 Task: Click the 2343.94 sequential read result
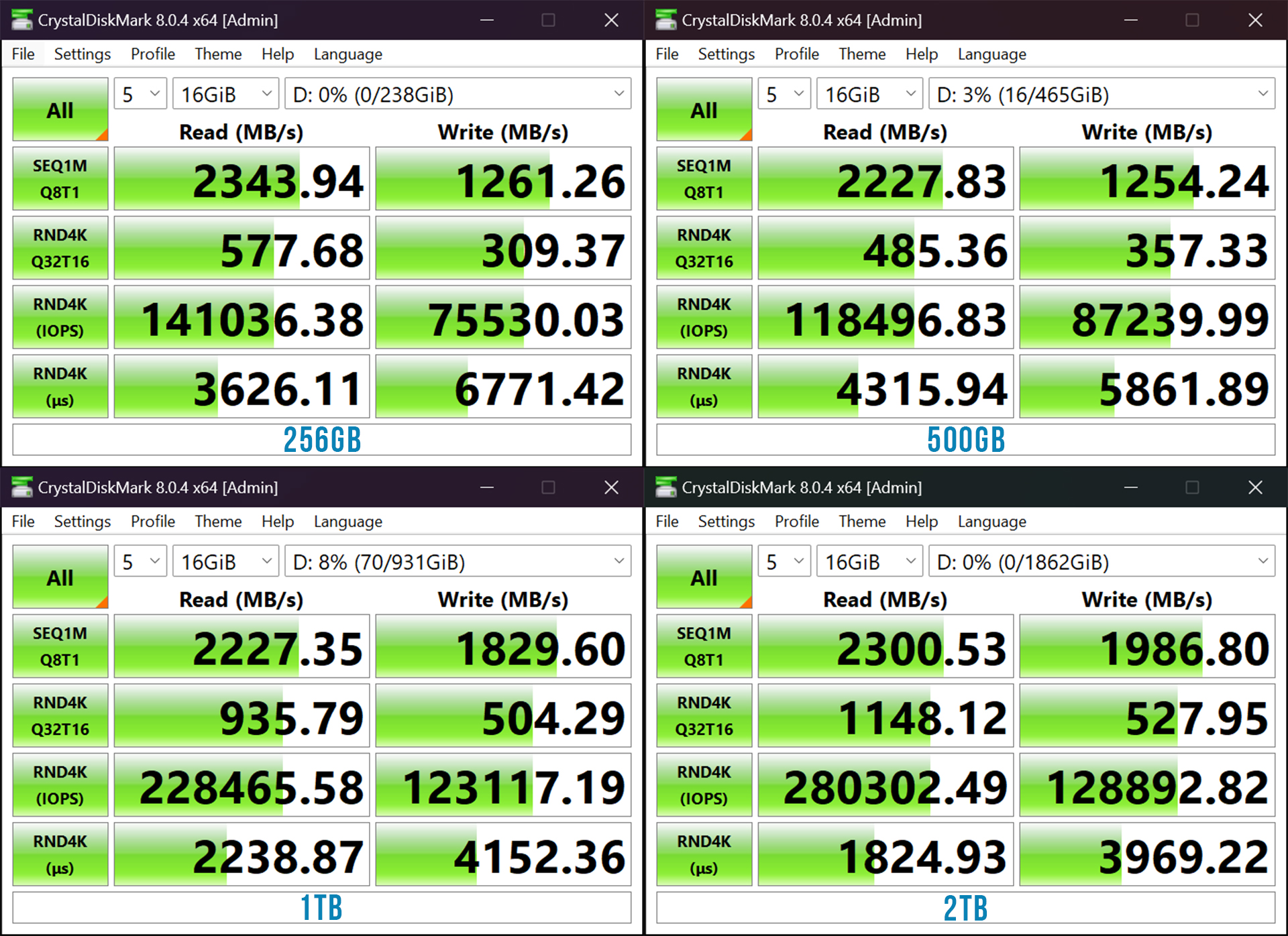coord(241,179)
